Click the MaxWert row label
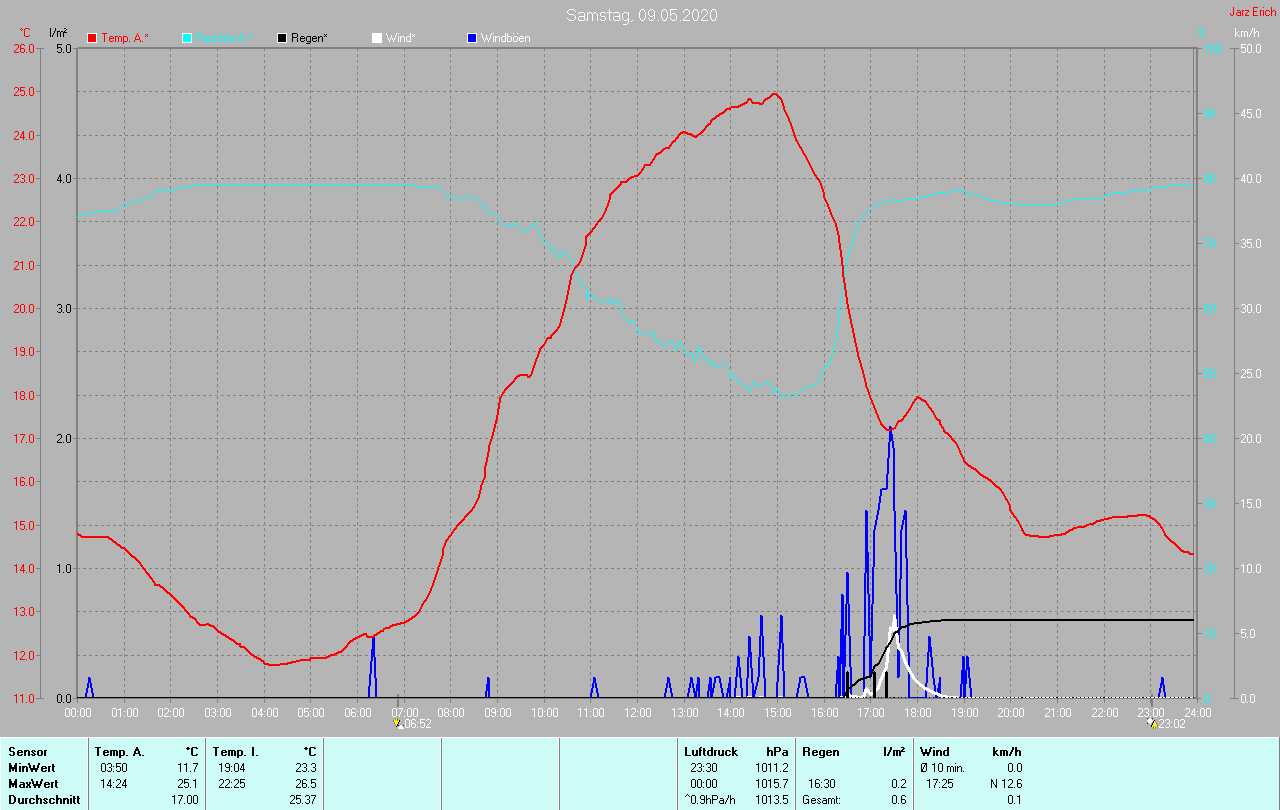The image size is (1280, 810). tap(33, 784)
